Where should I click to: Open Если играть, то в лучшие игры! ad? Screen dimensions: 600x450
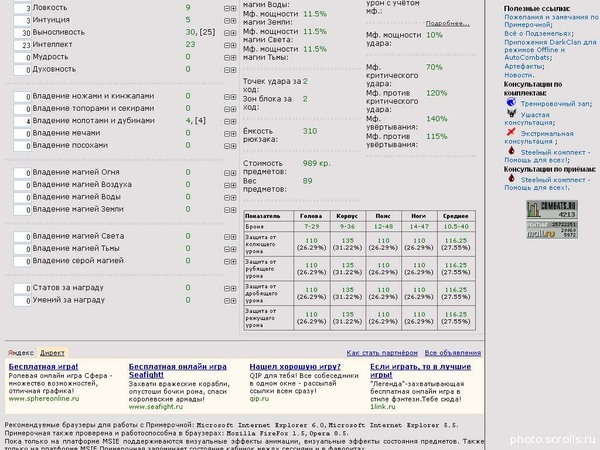pyautogui.click(x=421, y=371)
